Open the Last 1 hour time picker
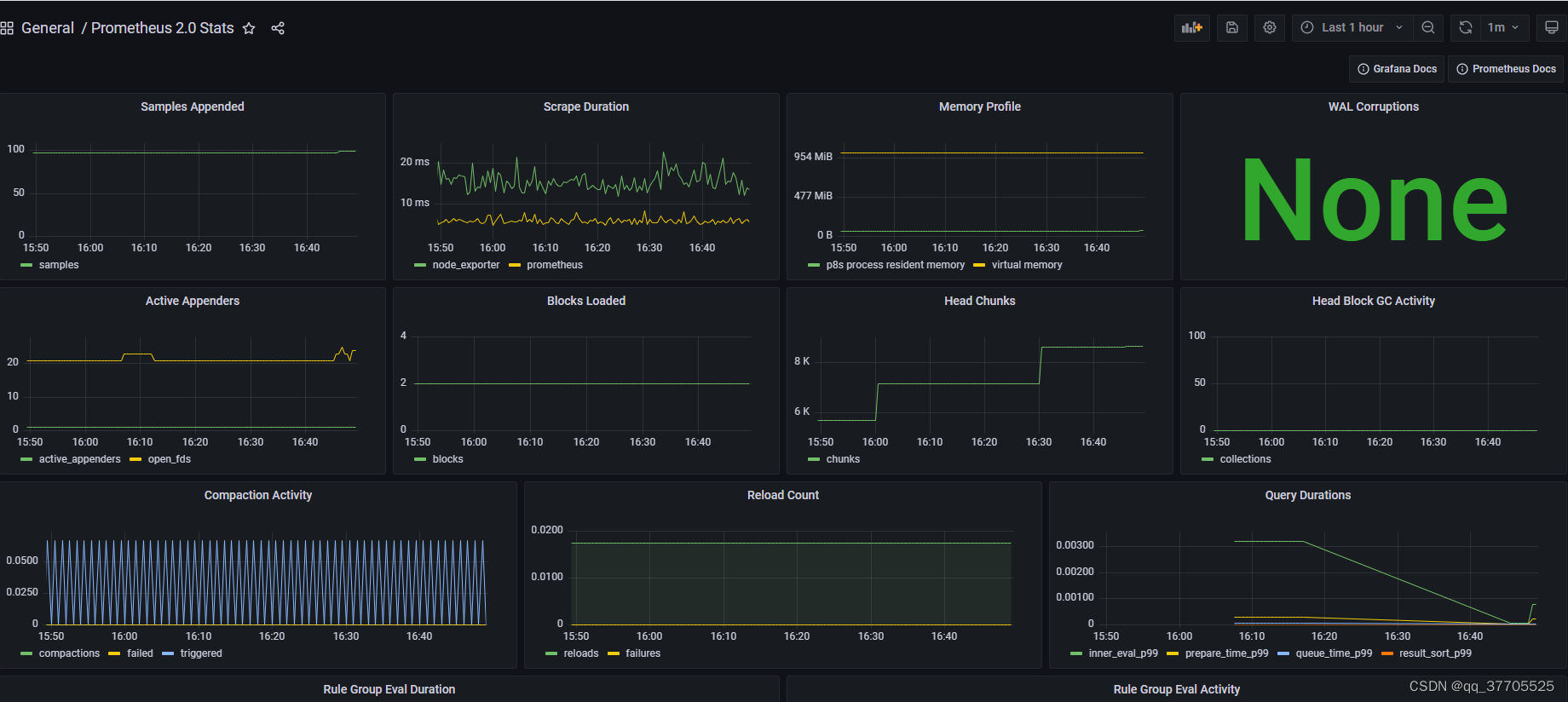 1352,27
